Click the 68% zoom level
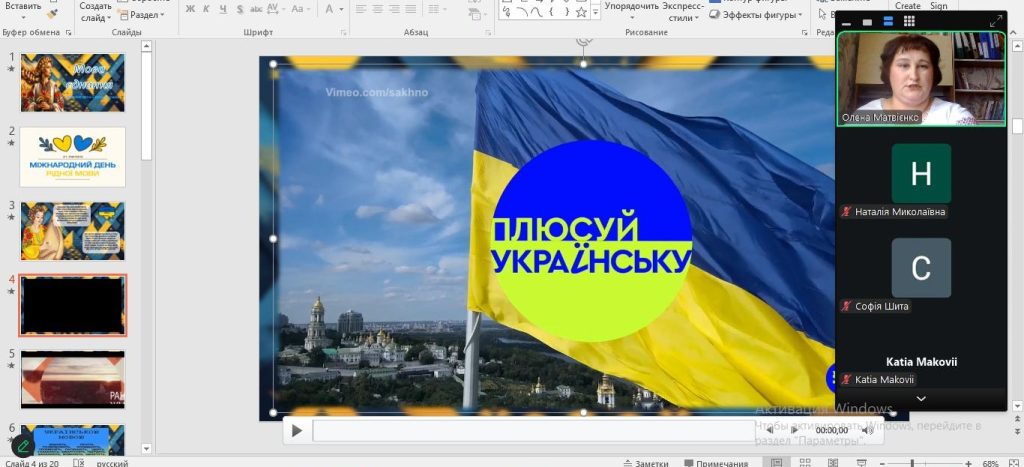1024x467 pixels. [990, 463]
